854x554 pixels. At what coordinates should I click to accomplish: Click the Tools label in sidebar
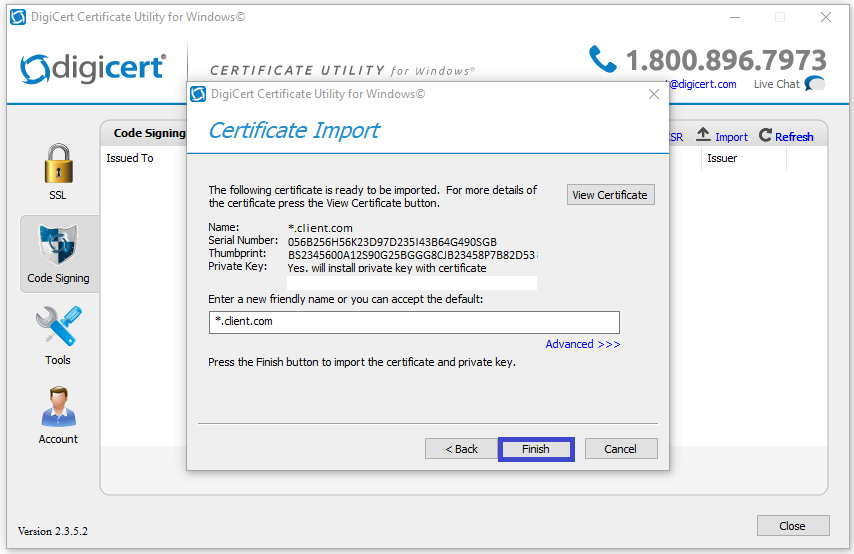tap(58, 360)
